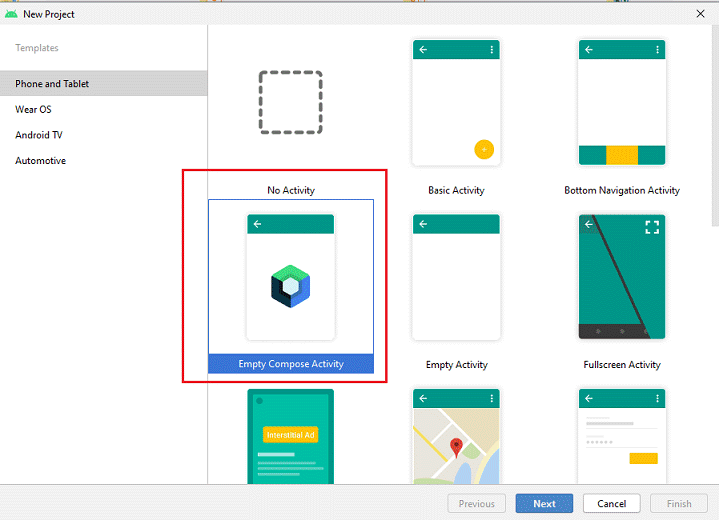Click the yellow bottom tab in Bottom Navigation preview

pos(622,155)
